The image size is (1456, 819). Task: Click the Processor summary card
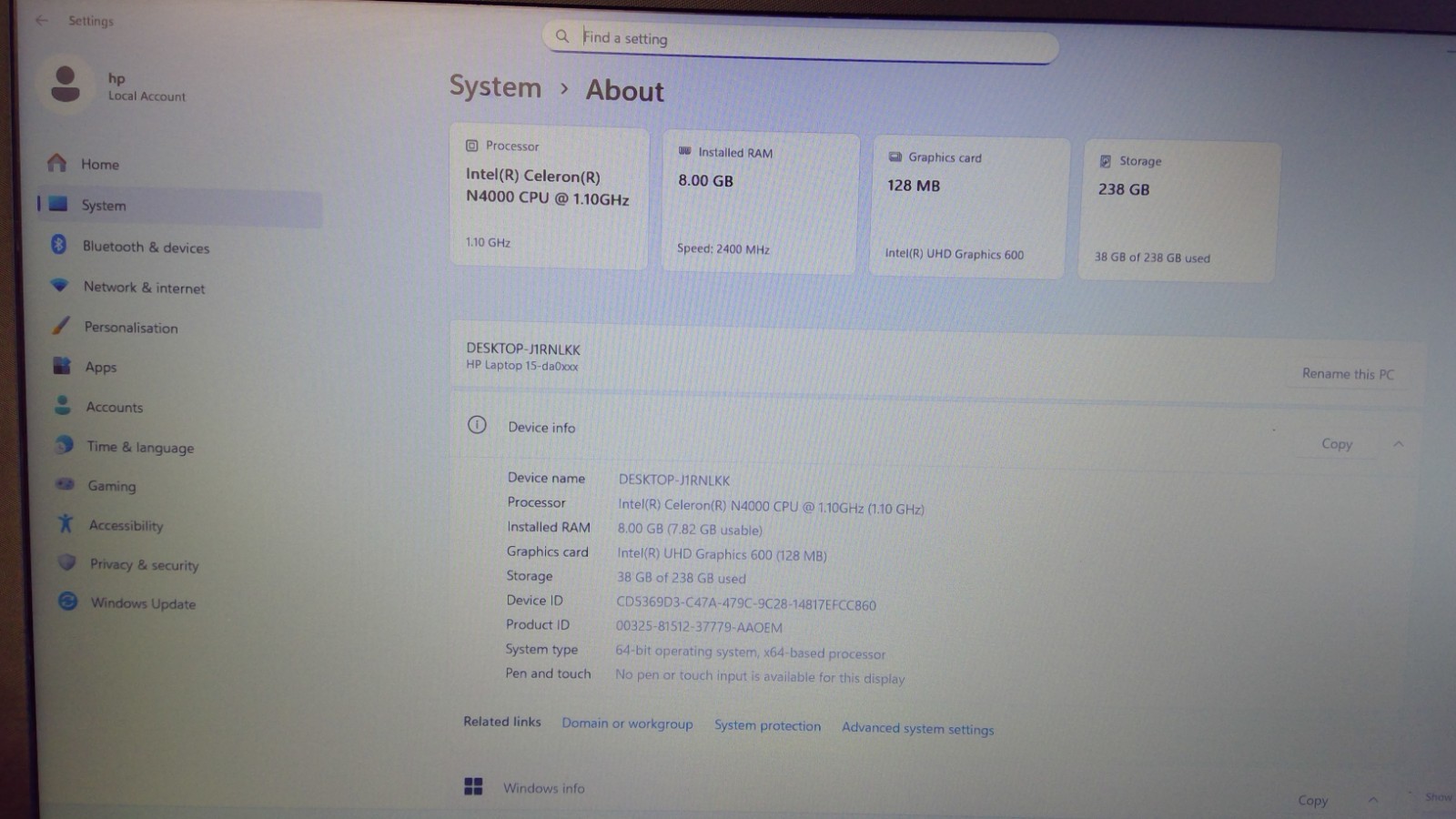549,196
